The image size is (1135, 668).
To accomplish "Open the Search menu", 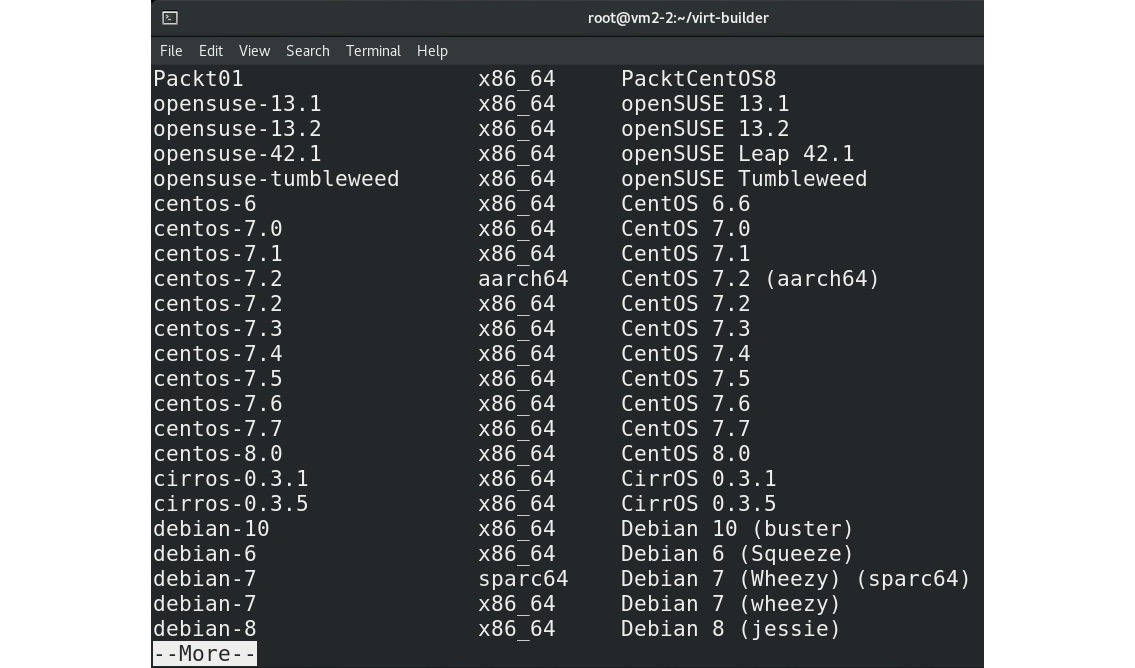I will click(308, 51).
